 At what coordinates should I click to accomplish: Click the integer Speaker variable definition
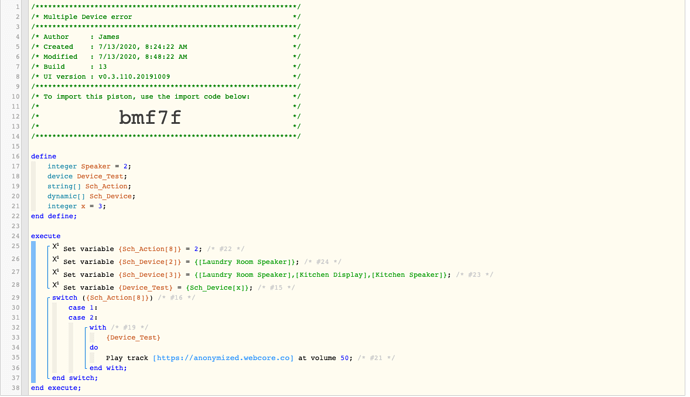click(89, 166)
